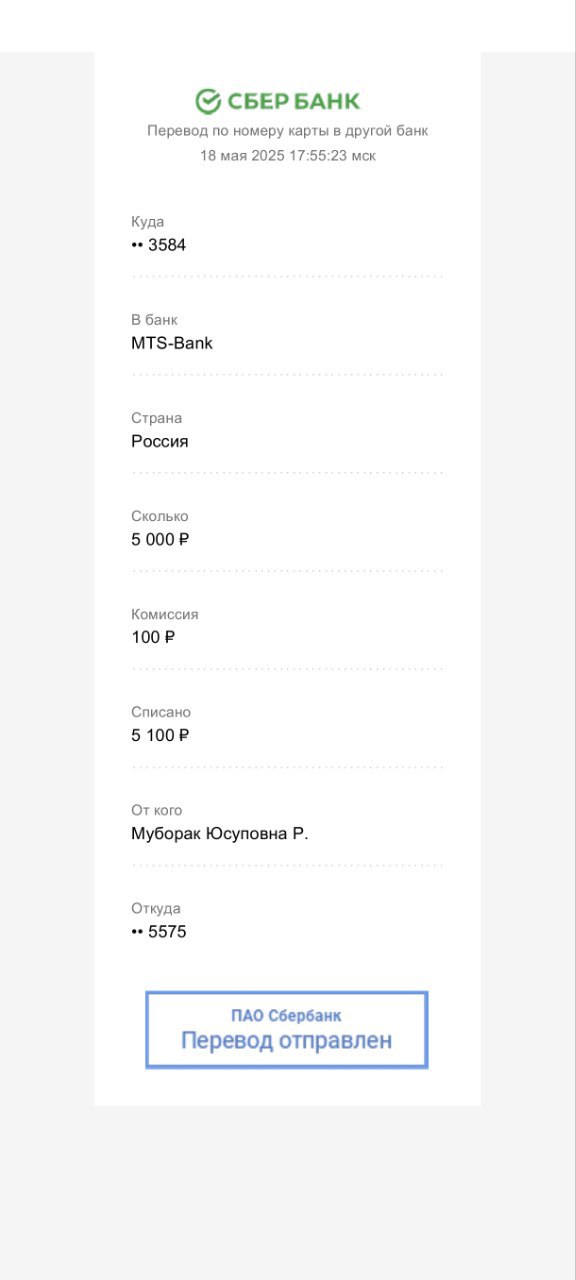The height and width of the screenshot is (1280, 576).
Task: Click the date 18 мая 2025 timestamp
Action: tap(288, 156)
